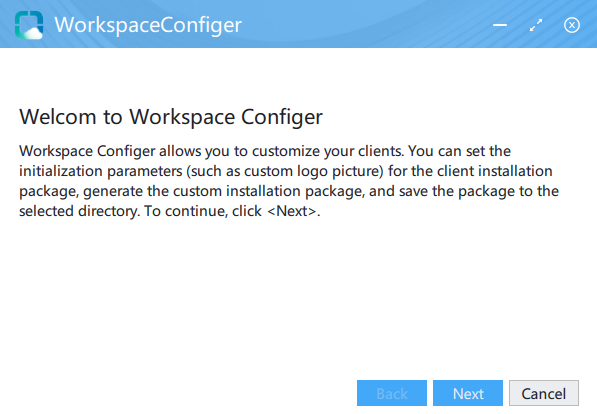Click the words 'custom logo picture'

pos(312,171)
